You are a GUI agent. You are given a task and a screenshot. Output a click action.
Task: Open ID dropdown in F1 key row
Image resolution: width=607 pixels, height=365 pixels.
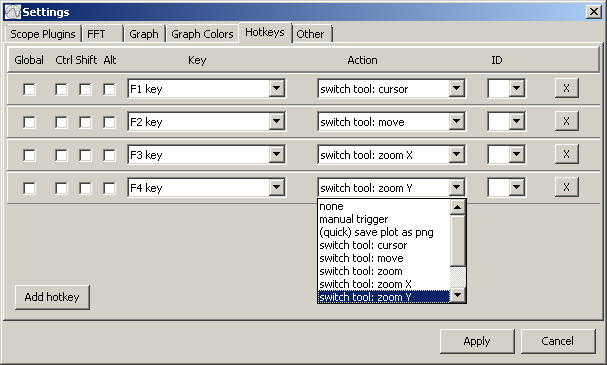506,89
